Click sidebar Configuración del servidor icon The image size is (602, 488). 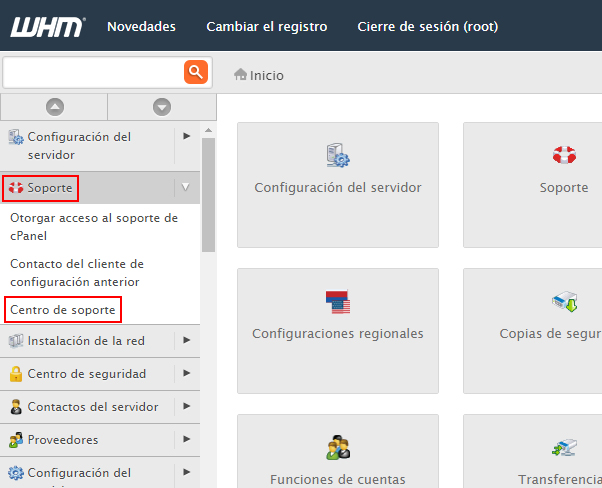(16, 137)
